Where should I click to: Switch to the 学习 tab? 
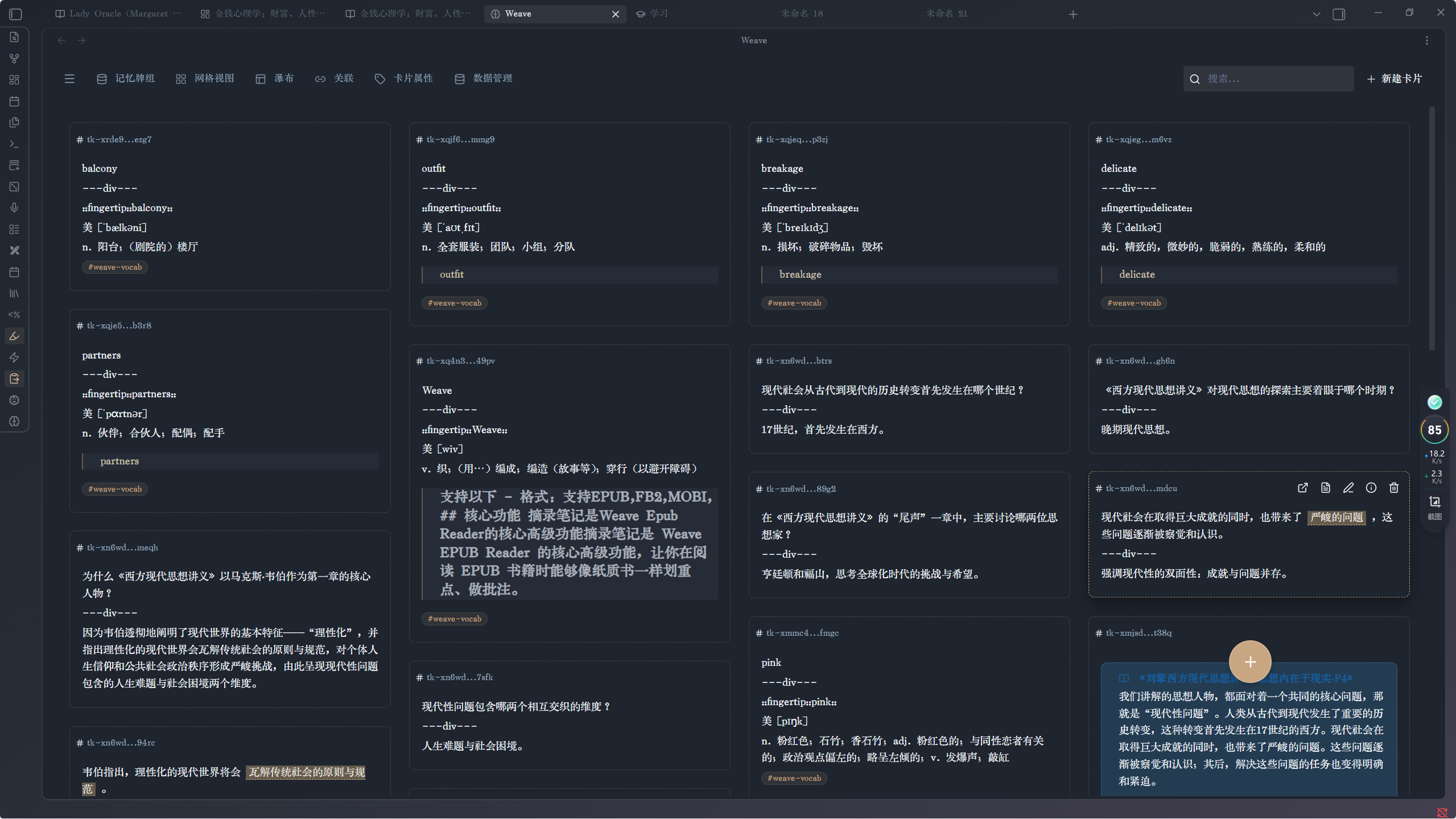[x=652, y=14]
